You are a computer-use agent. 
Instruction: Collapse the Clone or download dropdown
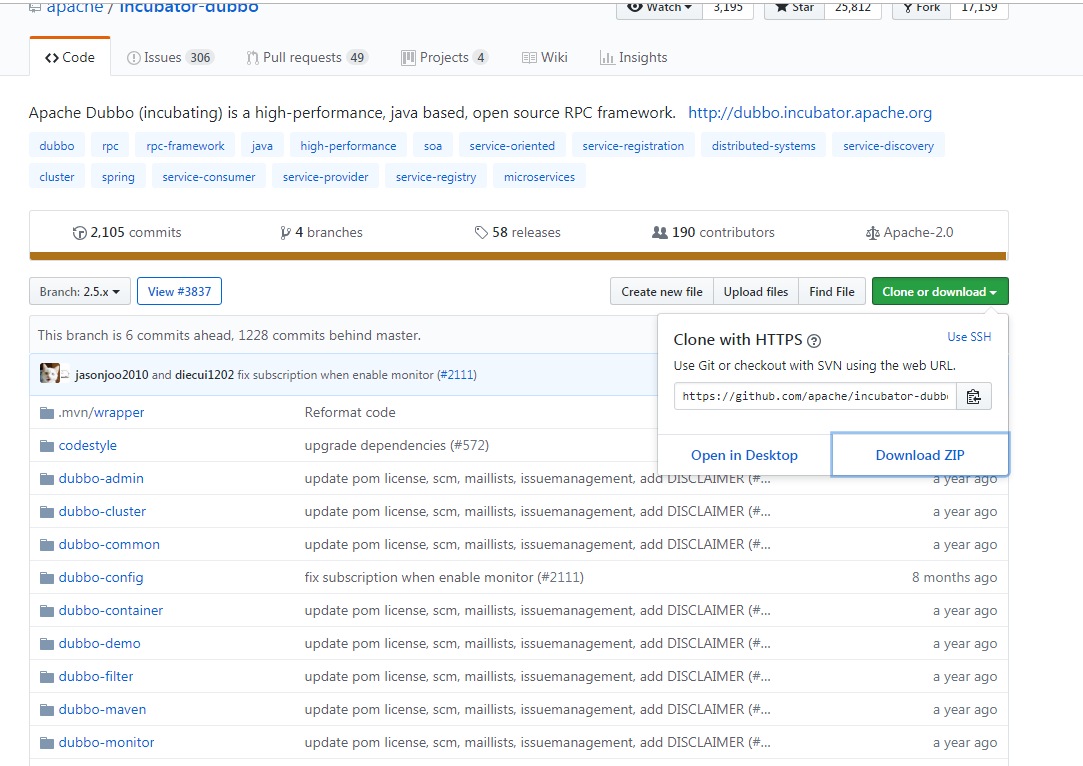tap(940, 291)
